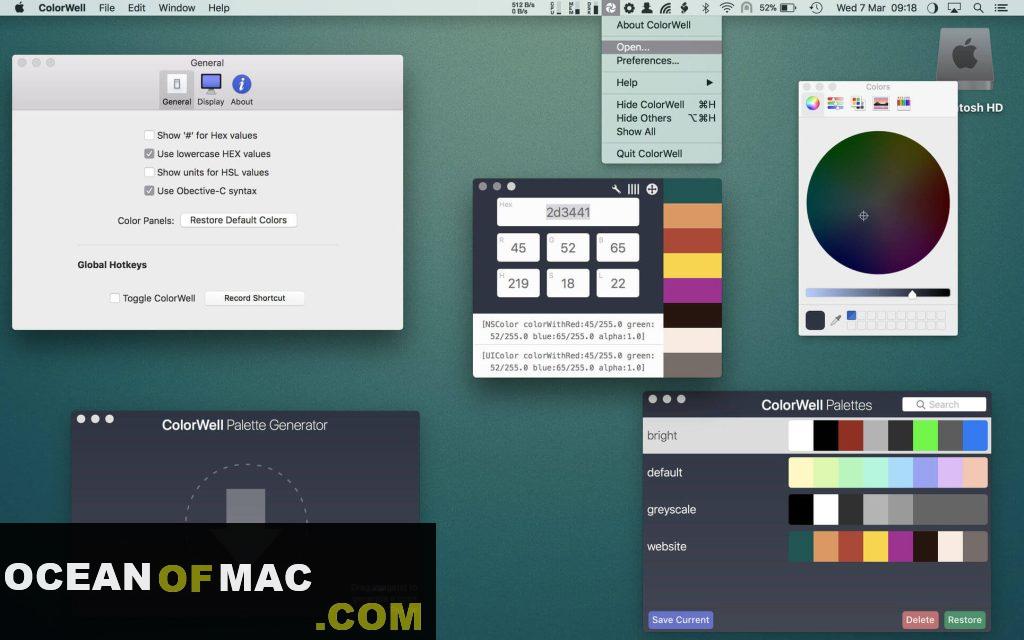Viewport: 1024px width, 640px height.
Task: Open the File menu
Action: (106, 8)
